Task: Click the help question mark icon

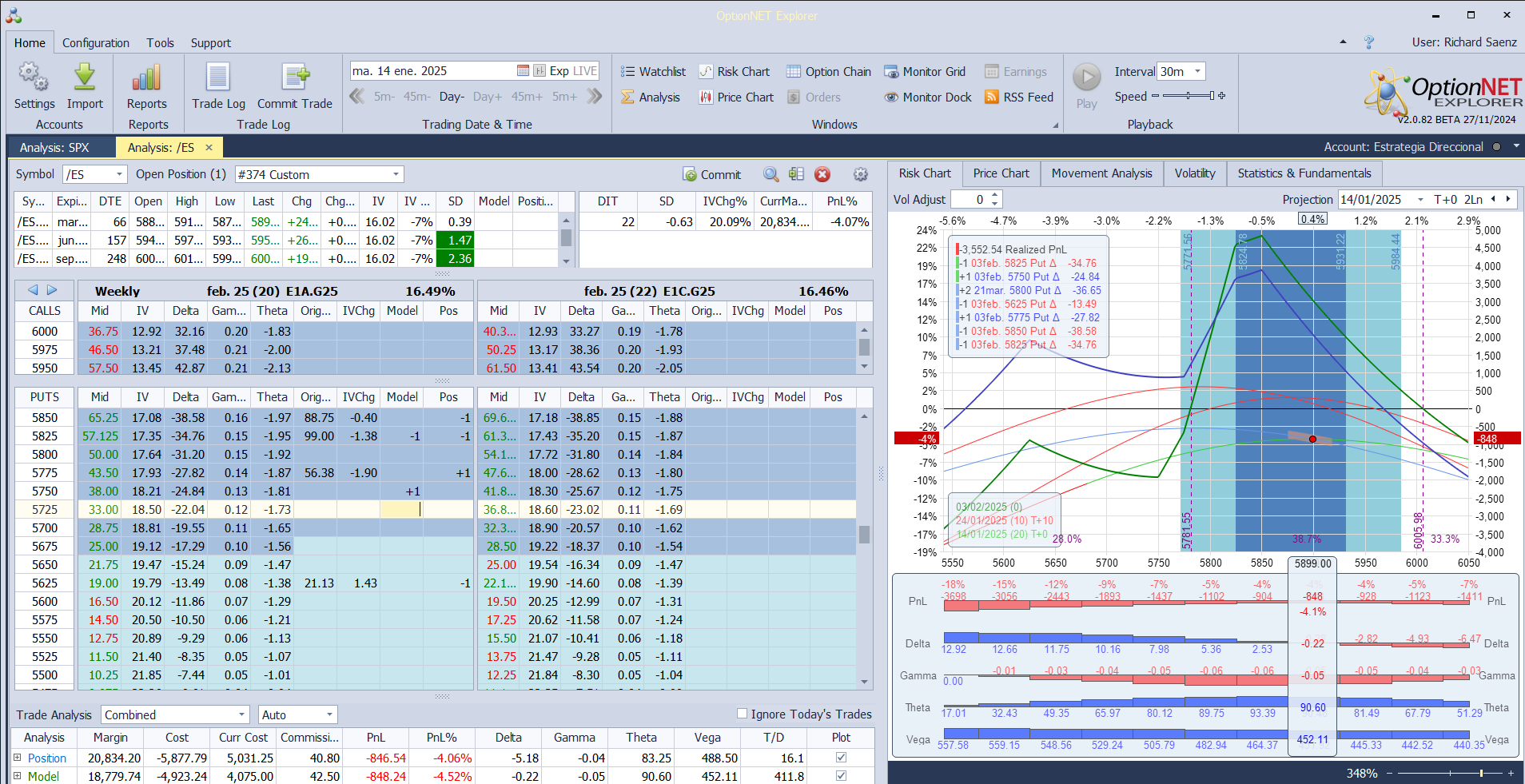Action: click(1369, 42)
